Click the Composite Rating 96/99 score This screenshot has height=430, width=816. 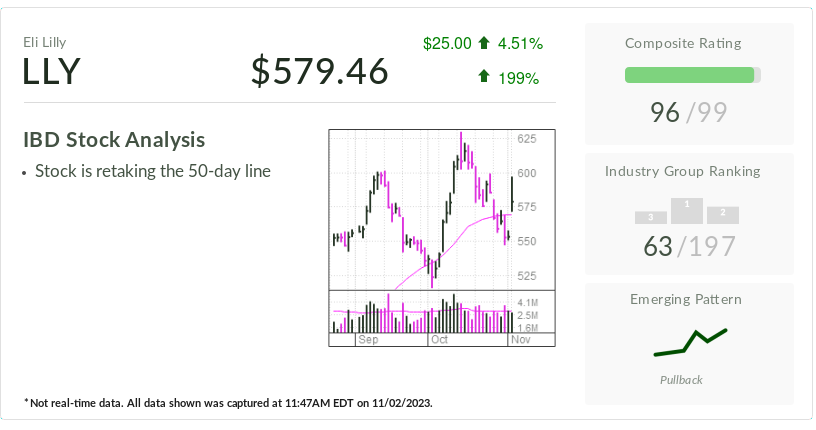click(x=692, y=113)
